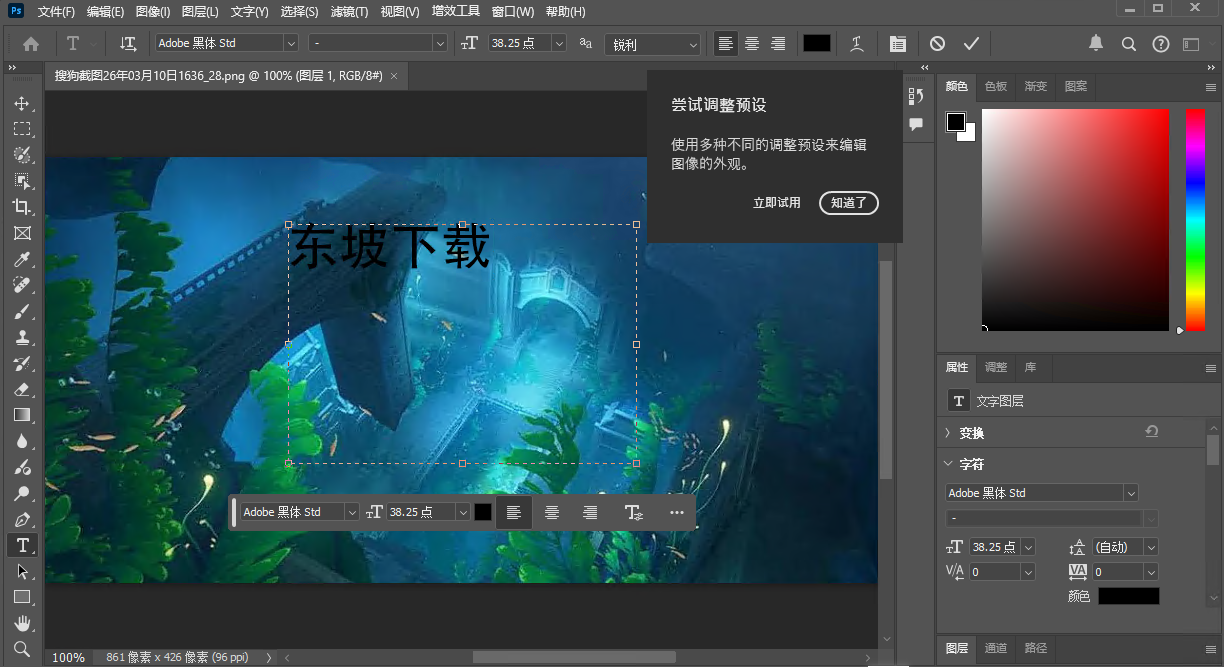
Task: Select the Brush tool
Action: pos(22,311)
